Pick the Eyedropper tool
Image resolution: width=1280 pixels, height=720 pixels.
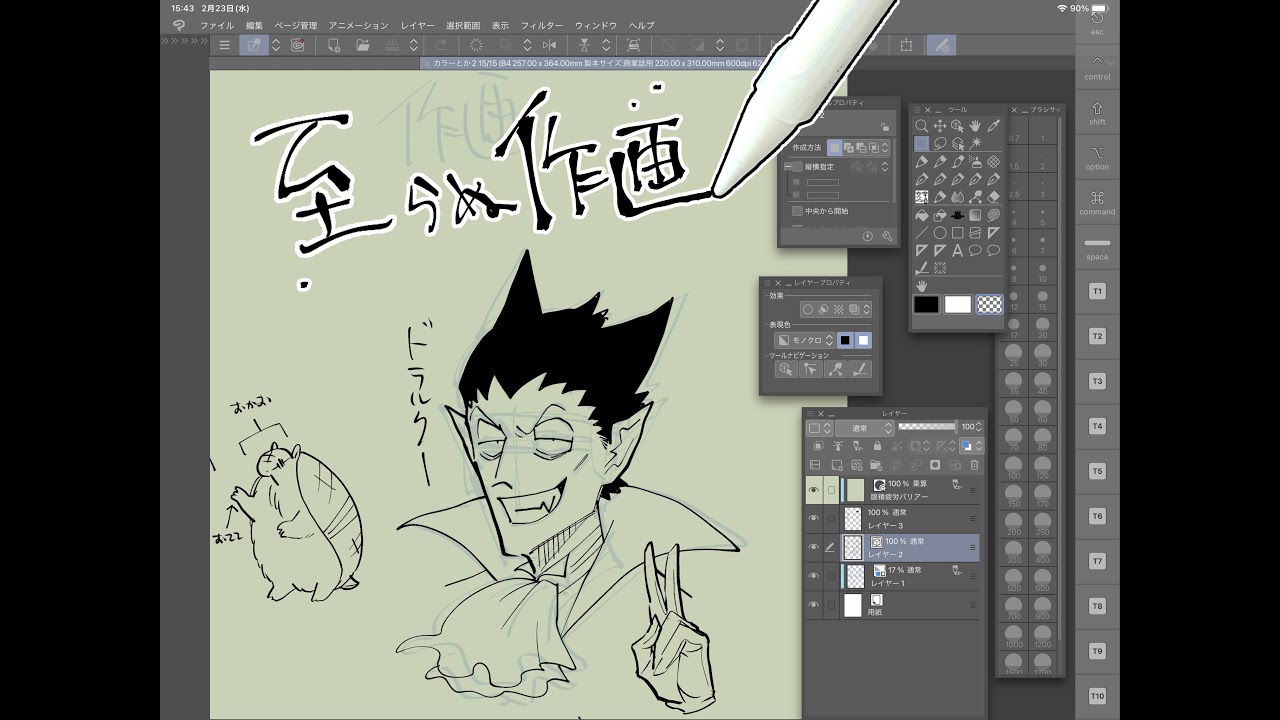(993, 126)
